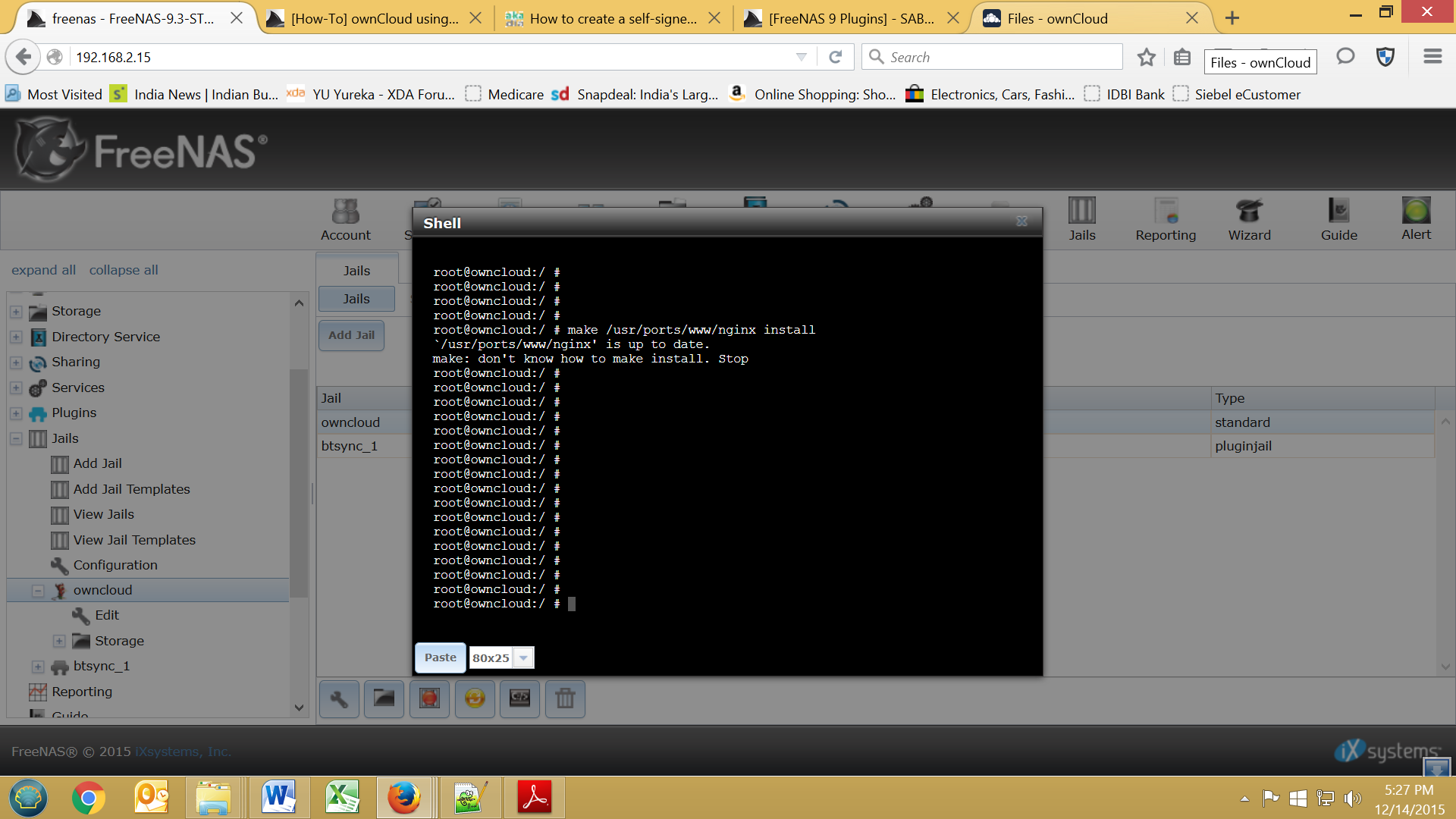Open the Wizard toolbar icon
1456x819 pixels.
(1249, 219)
